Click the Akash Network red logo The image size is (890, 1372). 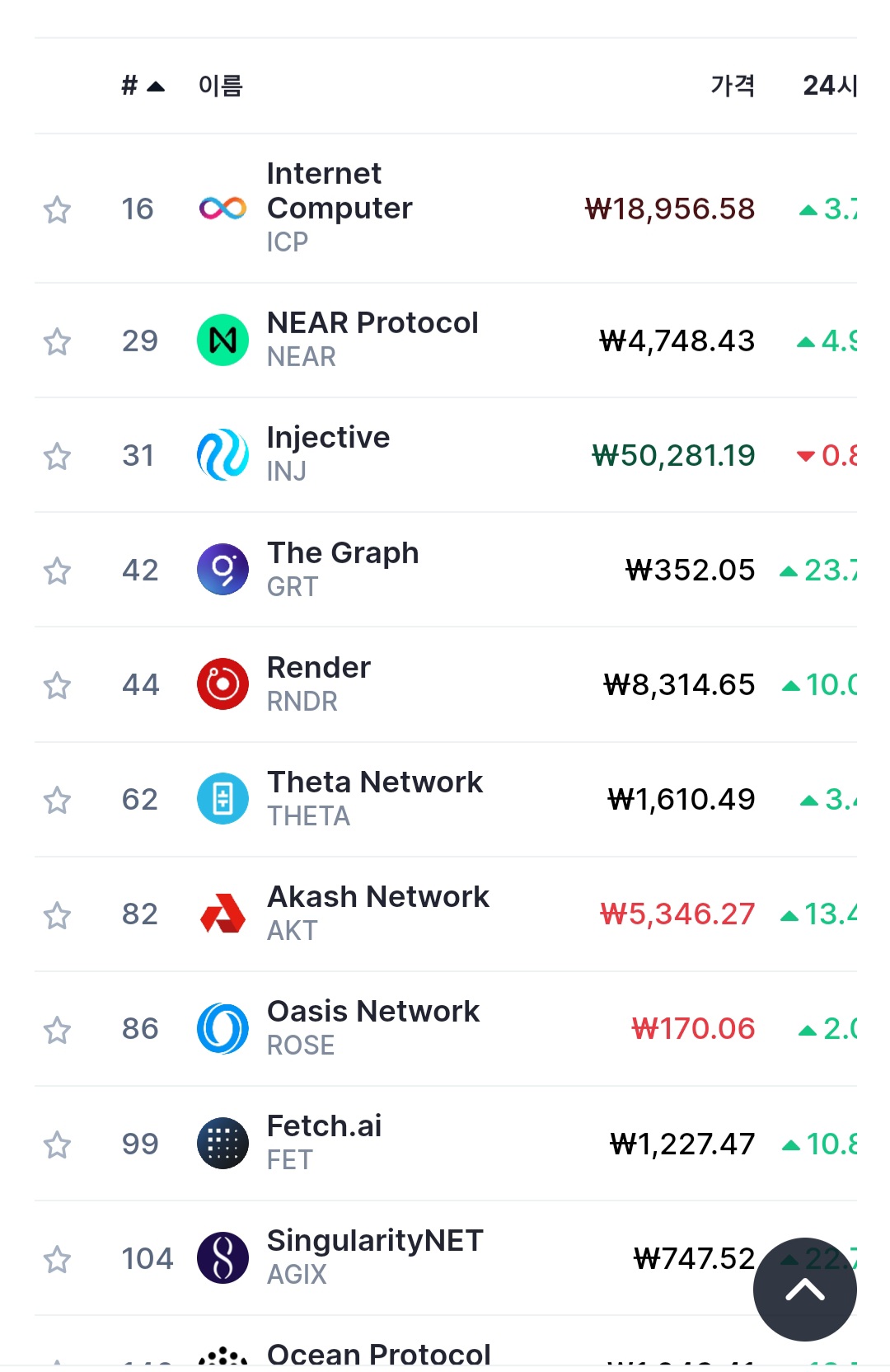(222, 914)
